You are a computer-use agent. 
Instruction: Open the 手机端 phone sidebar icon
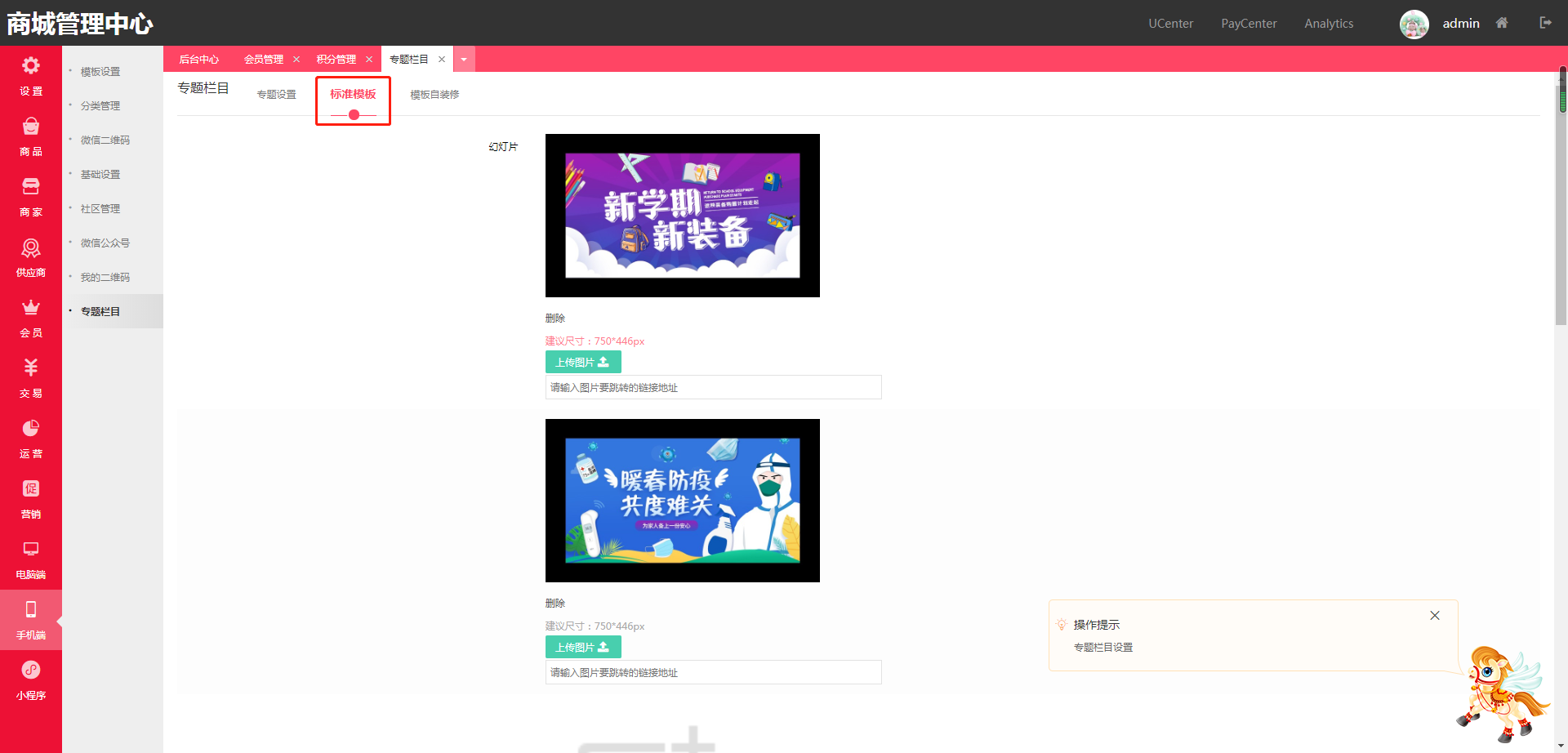31,610
